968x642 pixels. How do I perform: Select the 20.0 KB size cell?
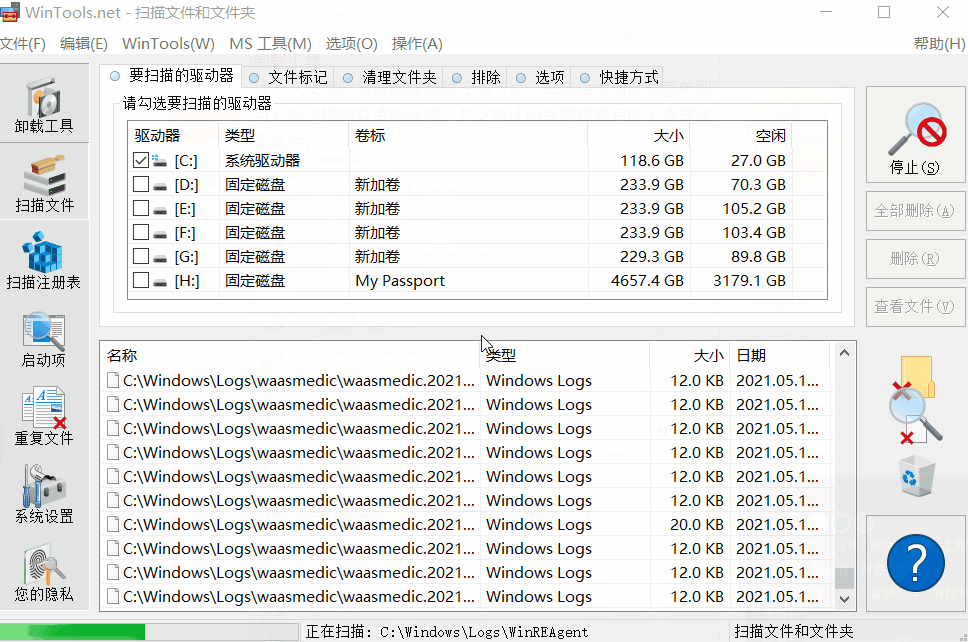click(x=696, y=525)
